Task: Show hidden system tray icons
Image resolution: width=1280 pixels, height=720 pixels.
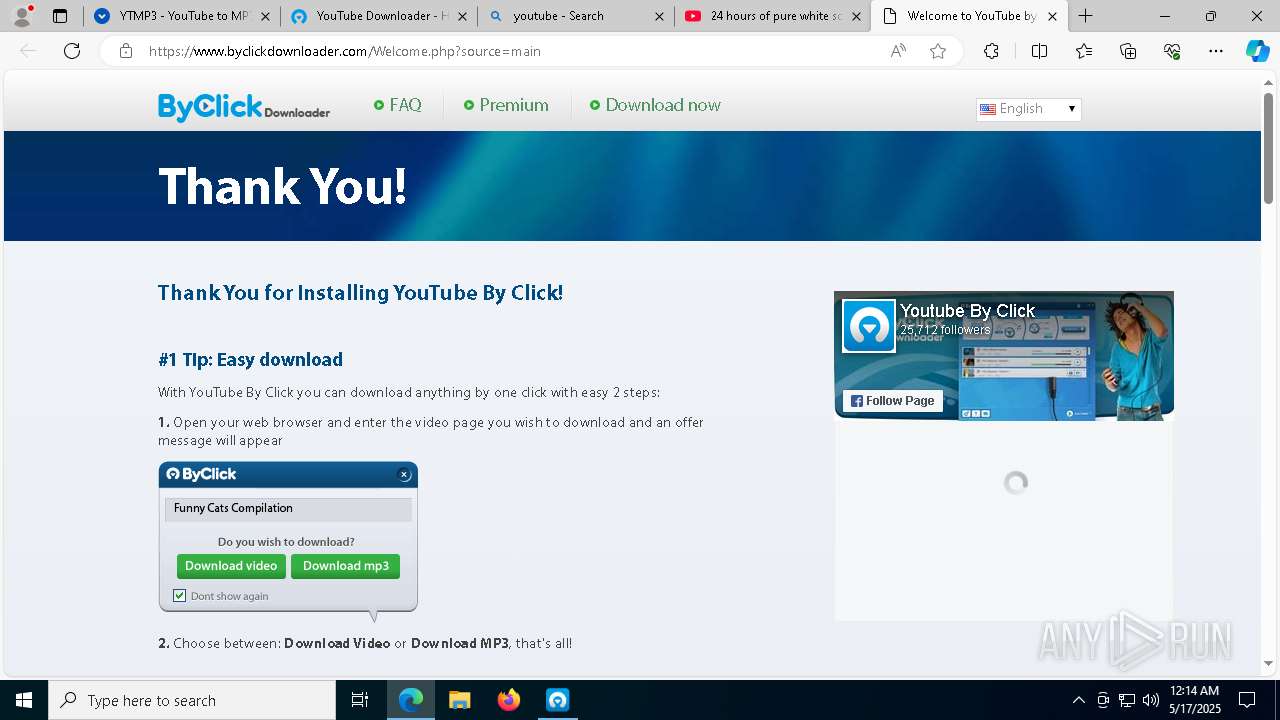Action: pyautogui.click(x=1078, y=700)
